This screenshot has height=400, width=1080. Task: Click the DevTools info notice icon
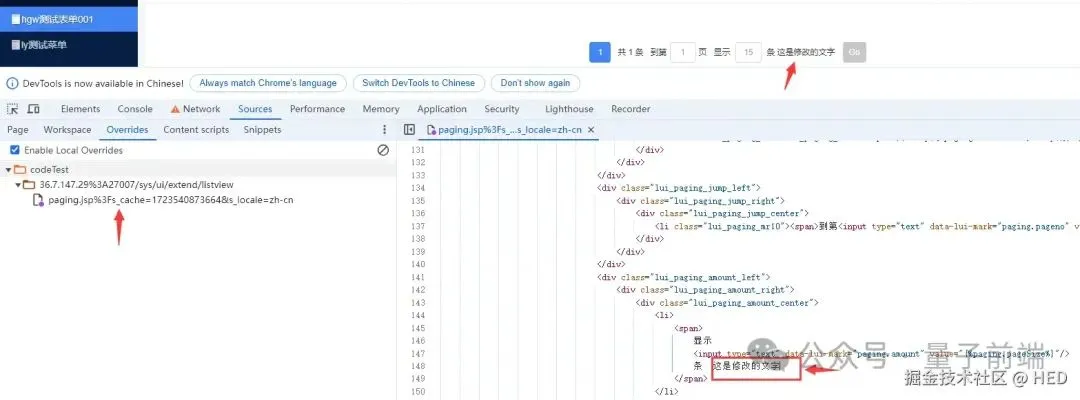click(x=12, y=83)
